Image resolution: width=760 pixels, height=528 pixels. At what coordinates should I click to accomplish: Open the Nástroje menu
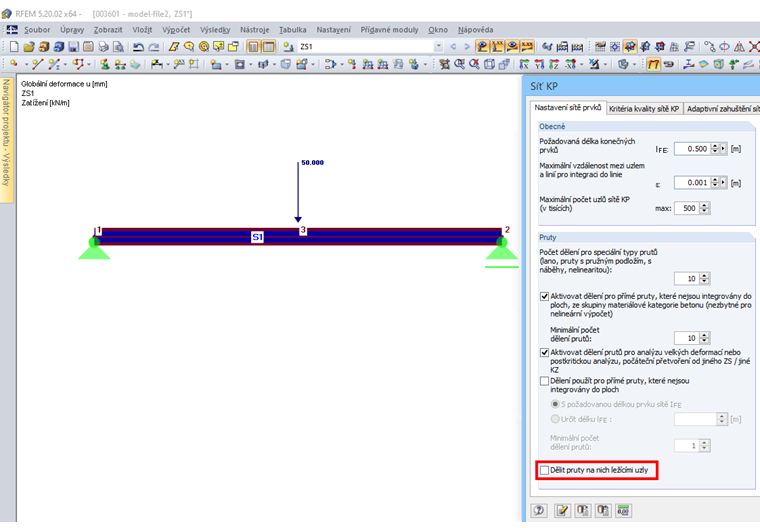254,30
